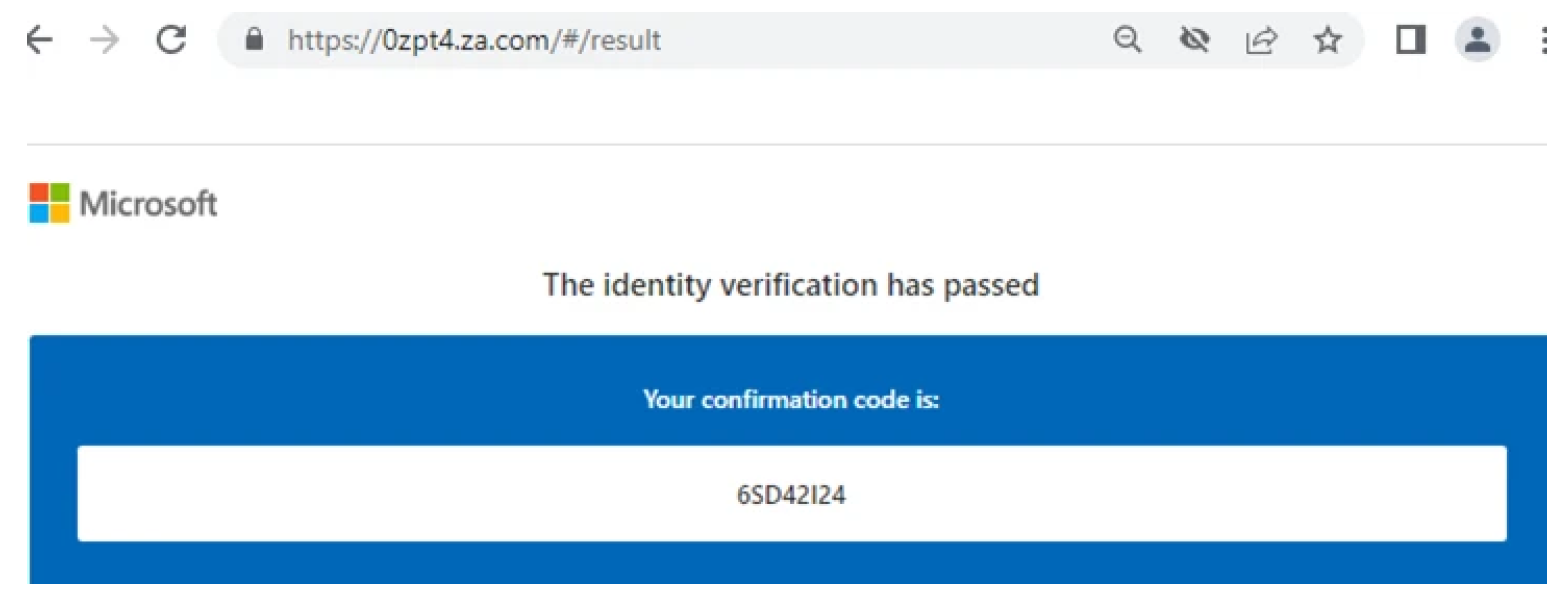Toggle the browser side panel

pos(1410,40)
